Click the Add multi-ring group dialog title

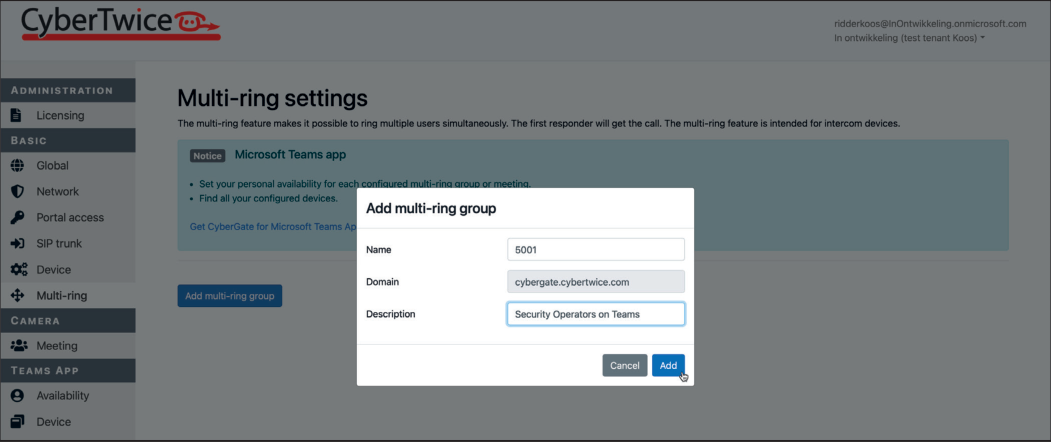[431, 209]
